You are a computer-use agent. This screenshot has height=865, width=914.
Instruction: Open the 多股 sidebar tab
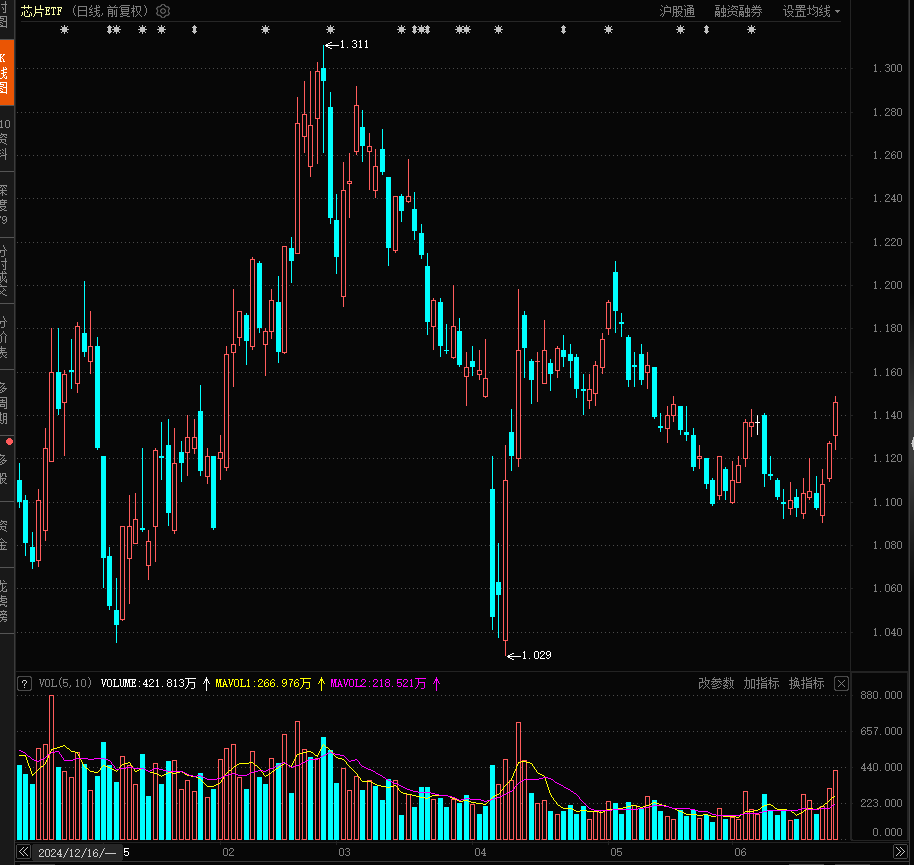pyautogui.click(x=6, y=469)
